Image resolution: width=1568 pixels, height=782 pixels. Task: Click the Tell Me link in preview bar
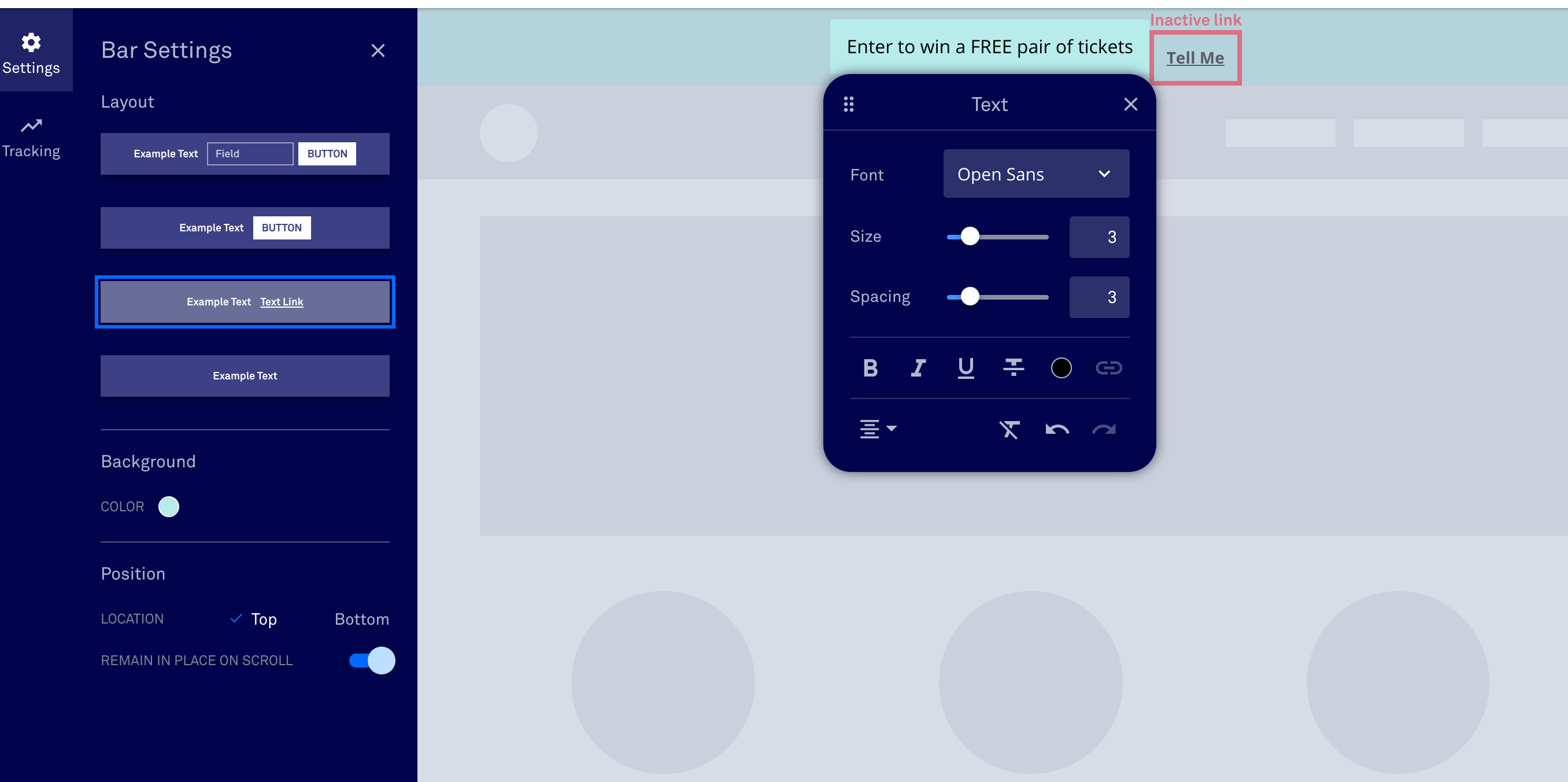[x=1196, y=57]
